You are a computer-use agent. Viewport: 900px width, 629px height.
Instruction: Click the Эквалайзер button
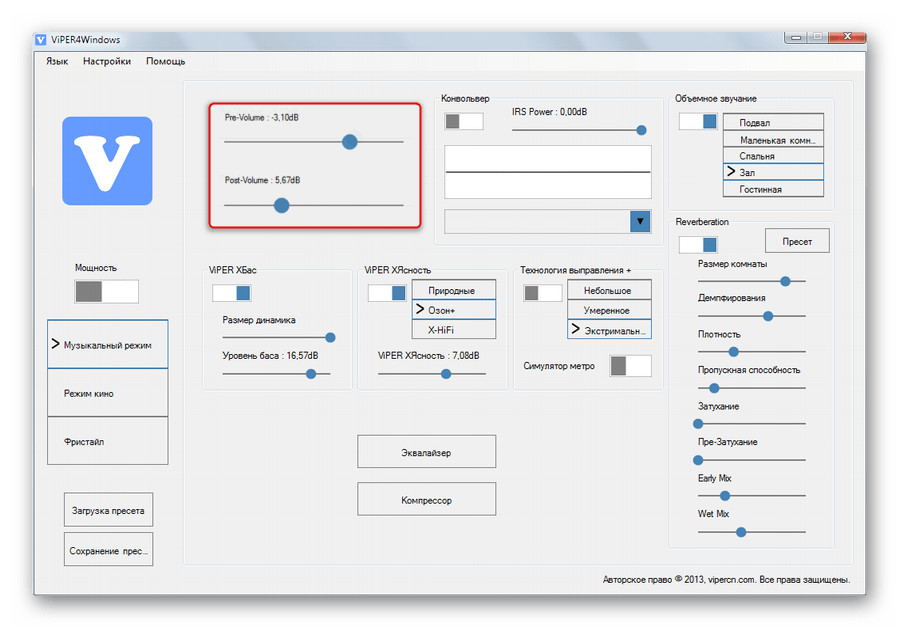(426, 453)
